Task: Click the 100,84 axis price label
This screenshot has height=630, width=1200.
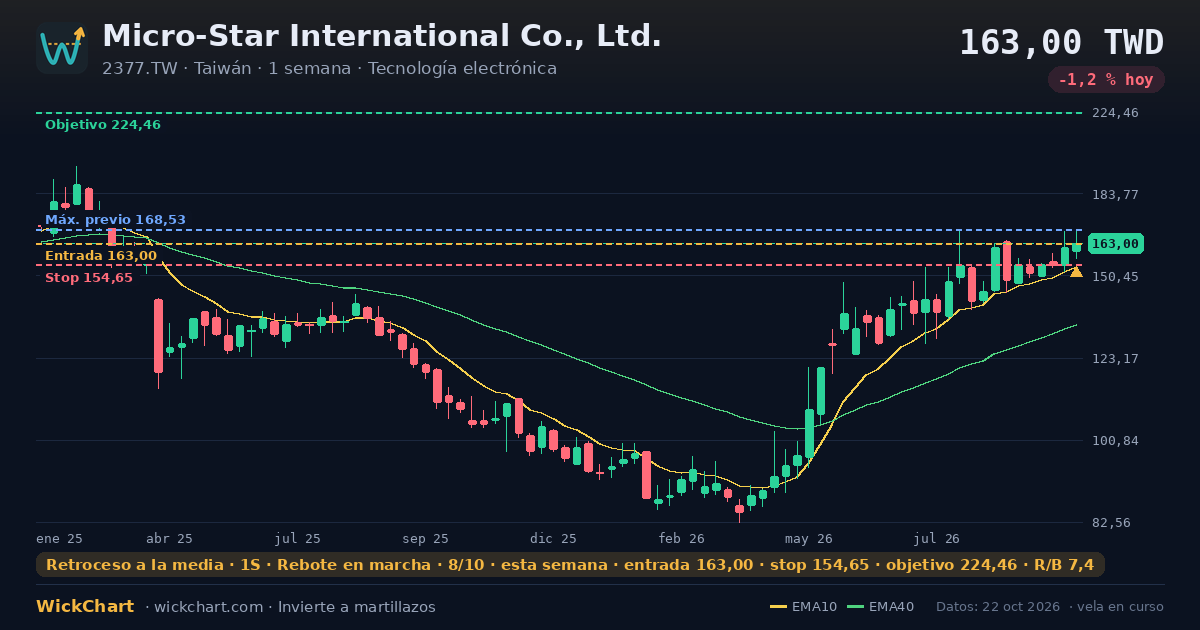Action: 1115,440
